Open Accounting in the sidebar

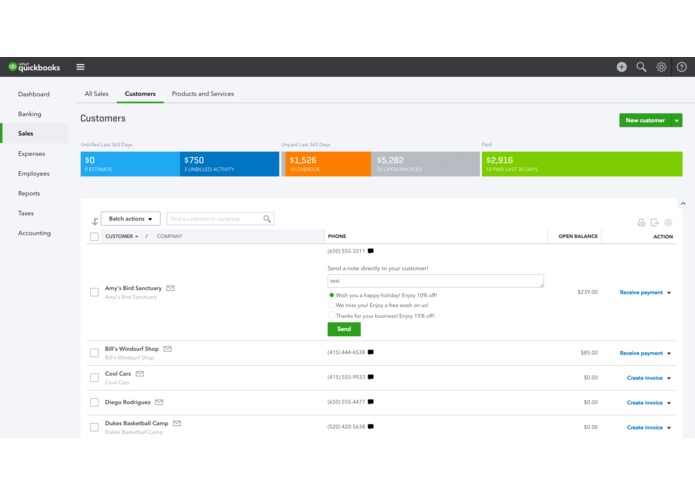[x=34, y=233]
